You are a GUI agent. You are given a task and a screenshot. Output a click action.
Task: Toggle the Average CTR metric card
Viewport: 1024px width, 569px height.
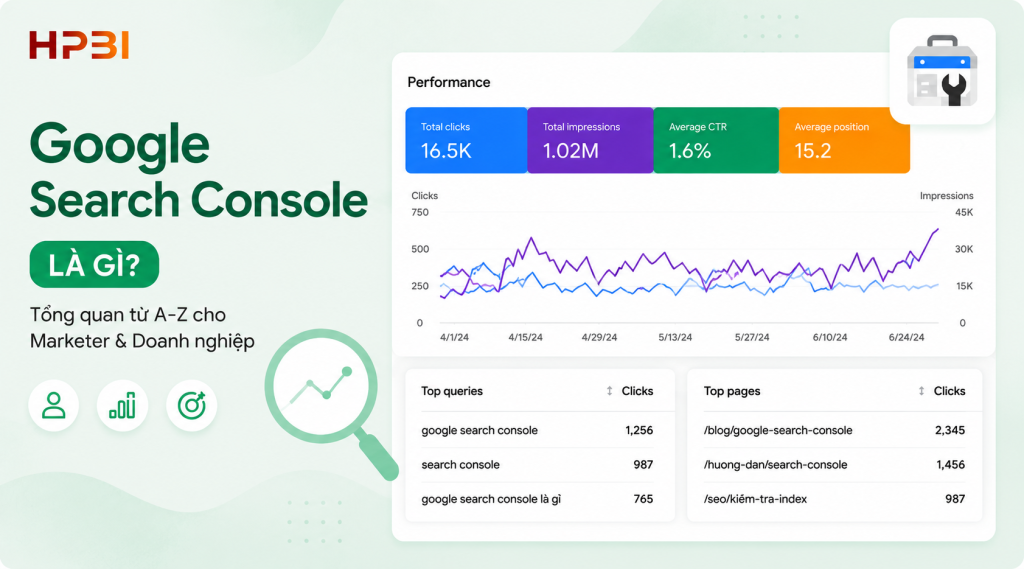point(716,140)
